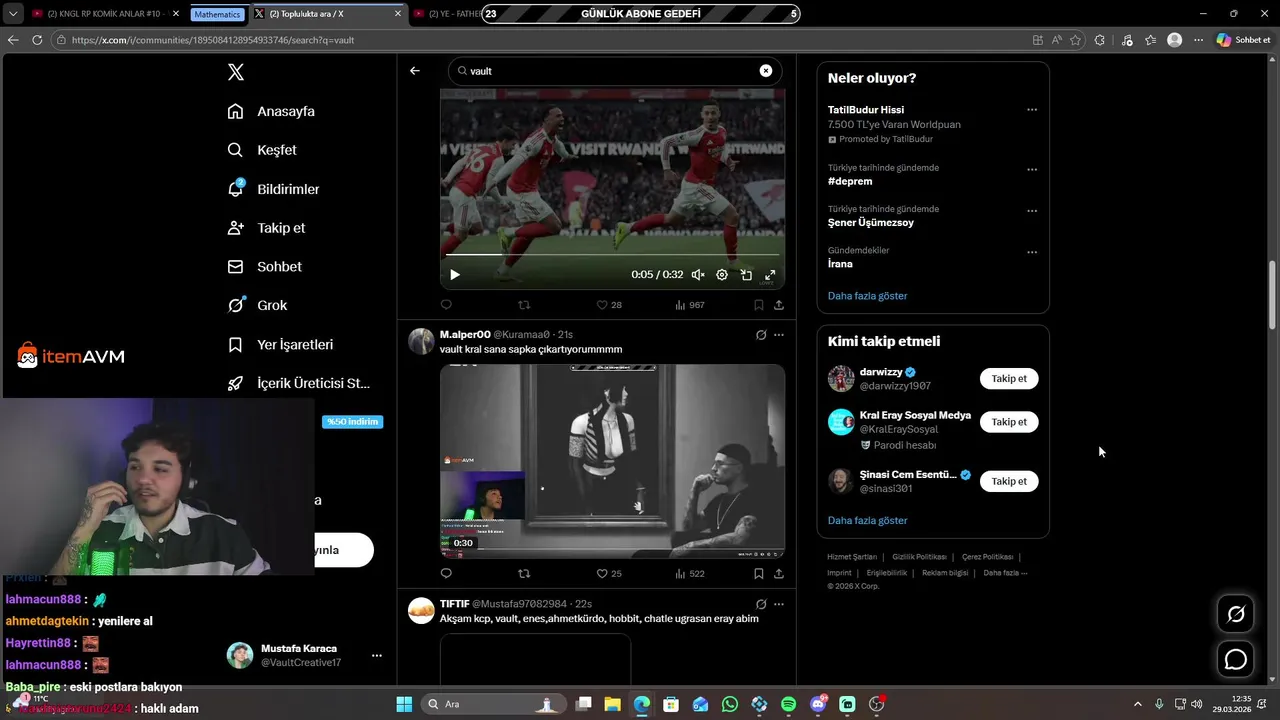Open Keşfet in the sidebar
1280x720 pixels.
coord(262,150)
